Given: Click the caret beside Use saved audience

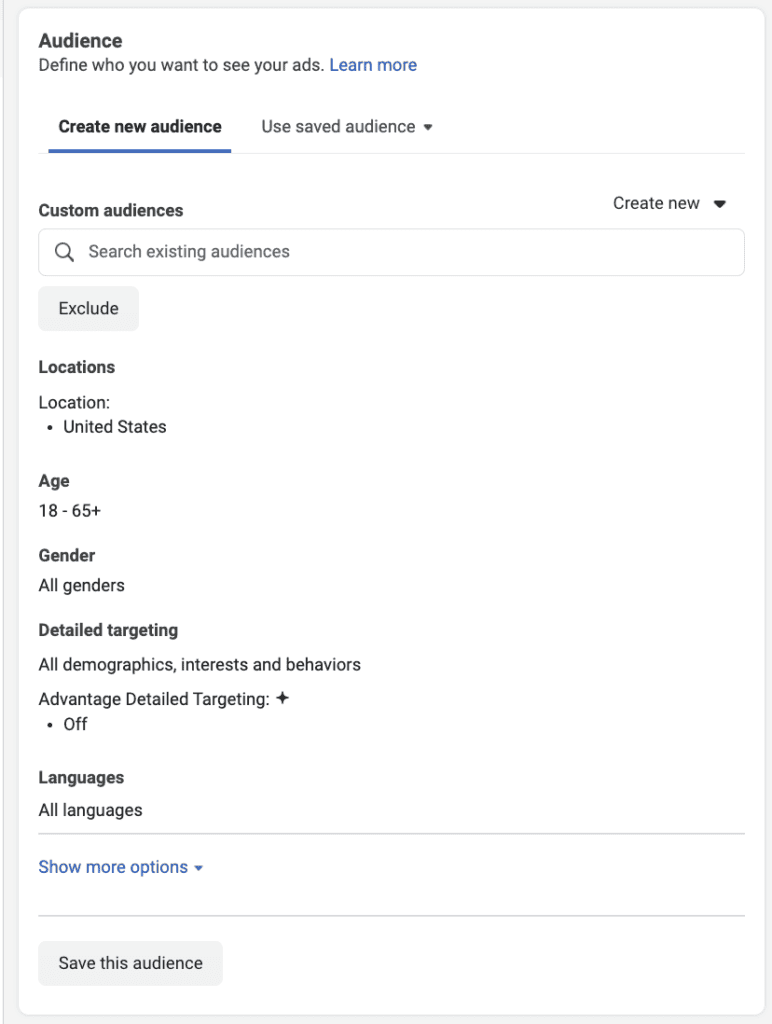Looking at the screenshot, I should click(428, 127).
